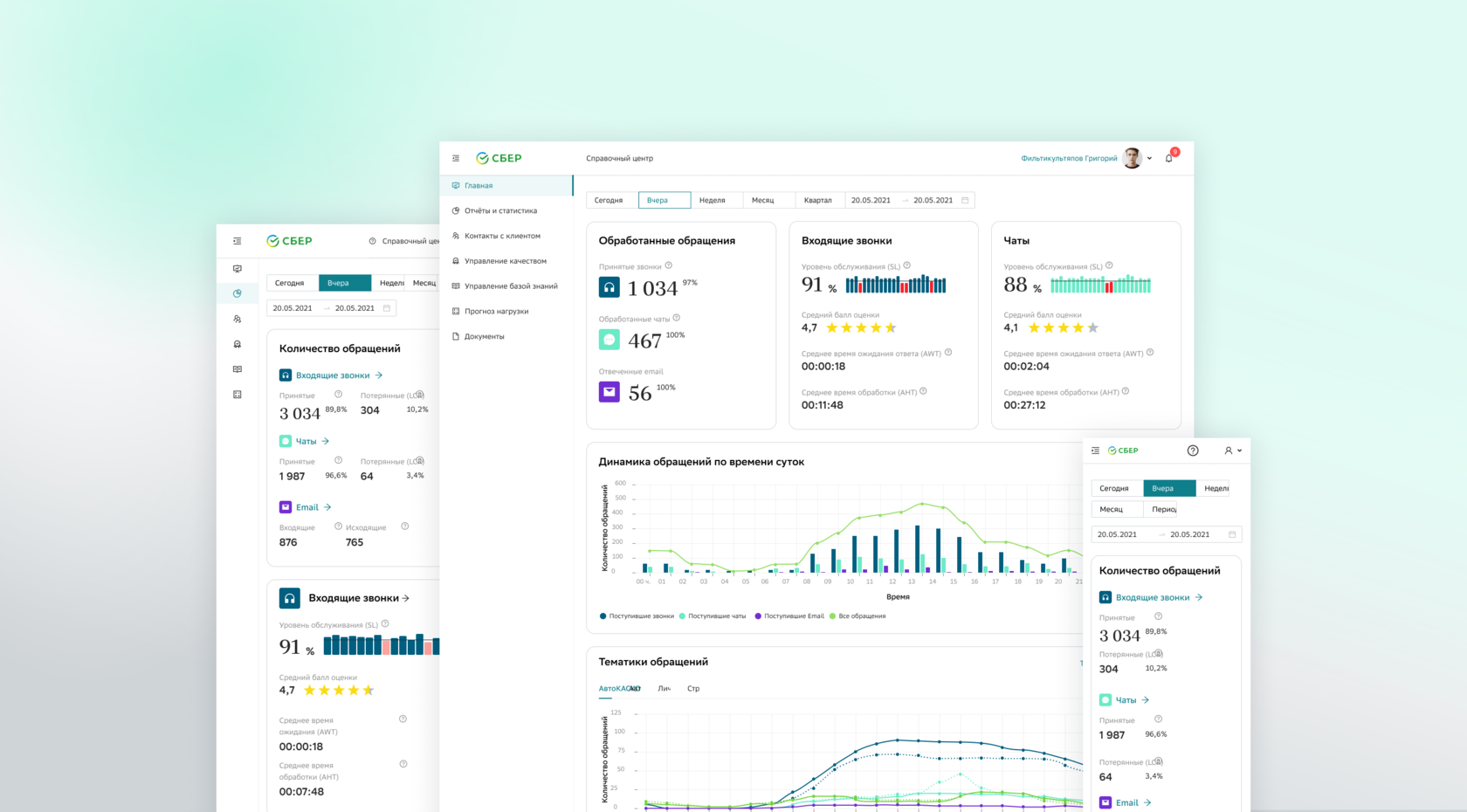The height and width of the screenshot is (812, 1467).
Task: Toggle Поступившие звонки series in chart legend
Action: coord(637,616)
